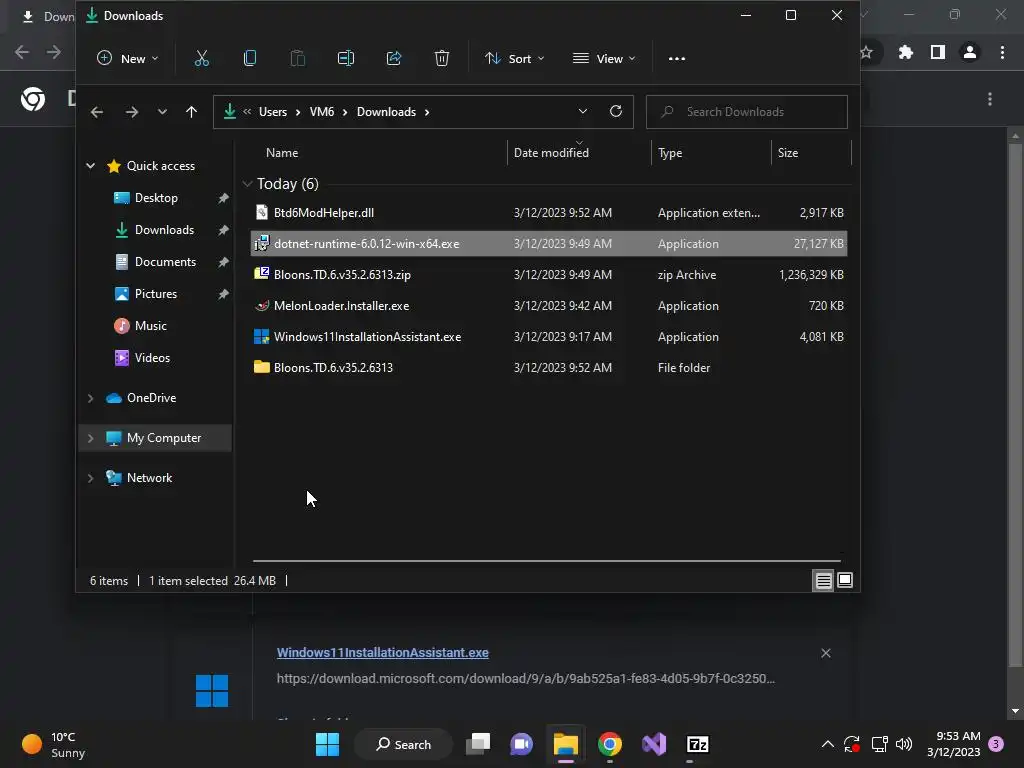1024x768 pixels.
Task: Click the Search Downloads field
Action: [746, 112]
